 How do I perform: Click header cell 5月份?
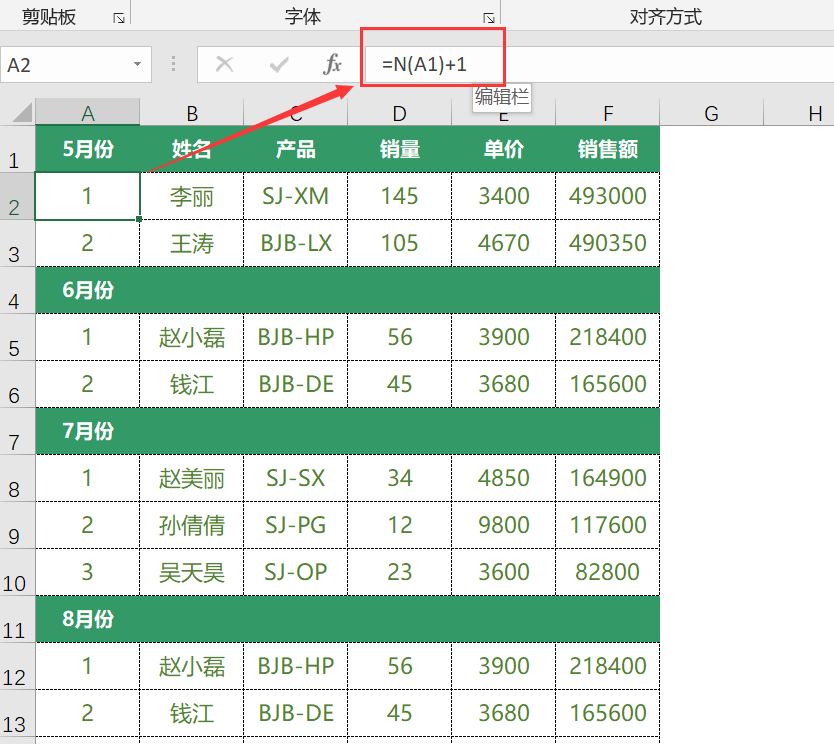(x=88, y=149)
